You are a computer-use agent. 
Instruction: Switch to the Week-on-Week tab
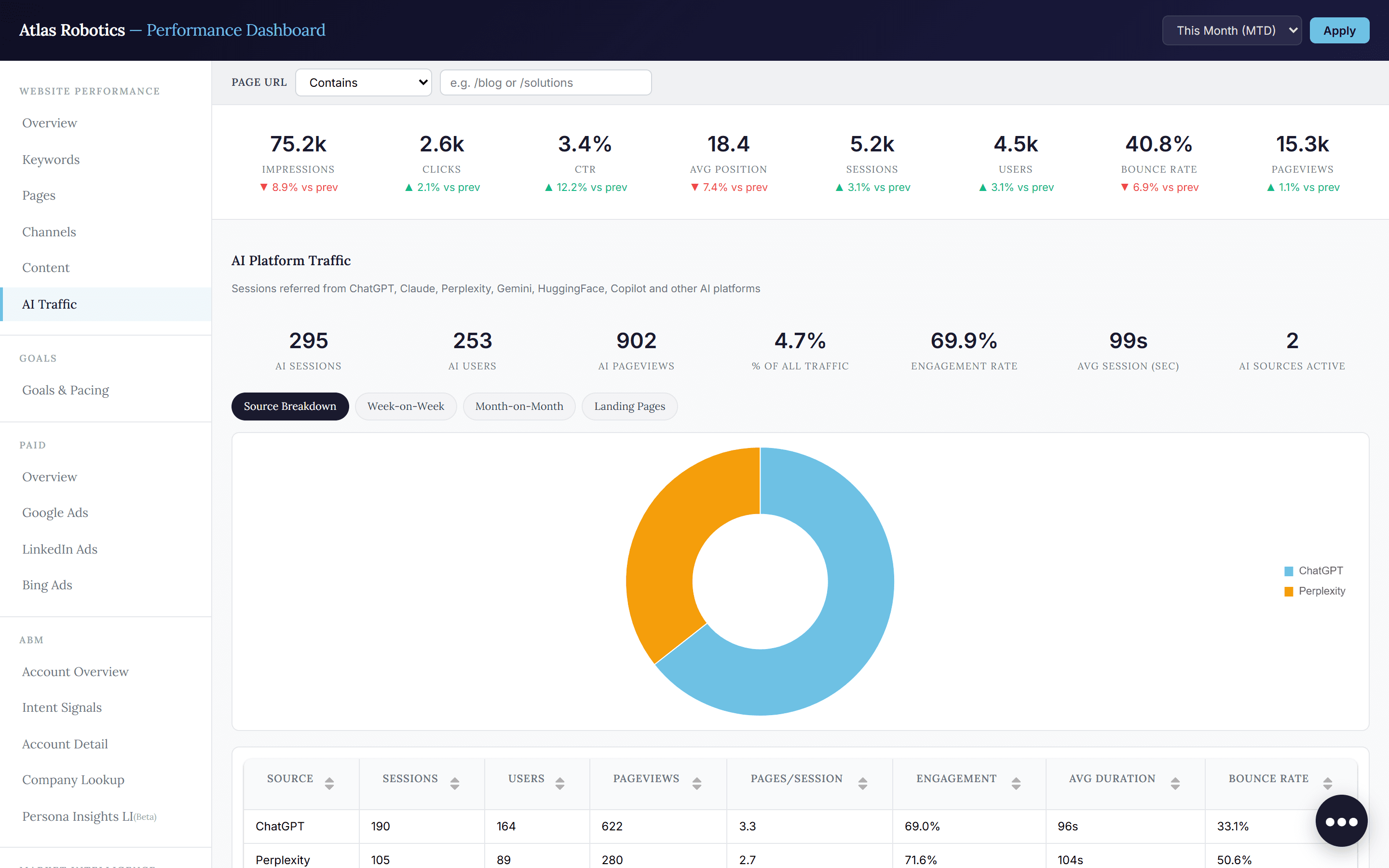406,407
